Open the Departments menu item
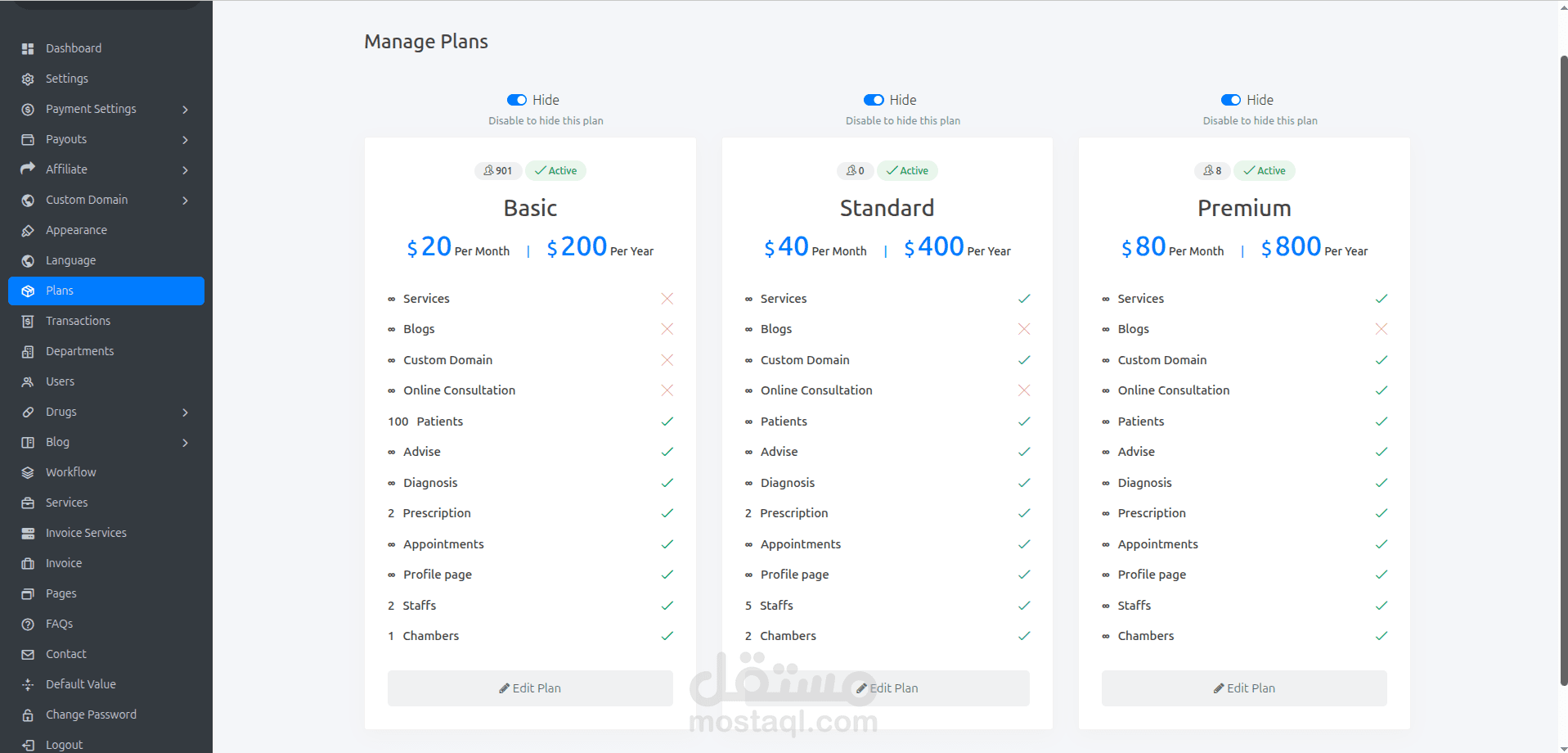This screenshot has width=1568, height=753. 79,351
